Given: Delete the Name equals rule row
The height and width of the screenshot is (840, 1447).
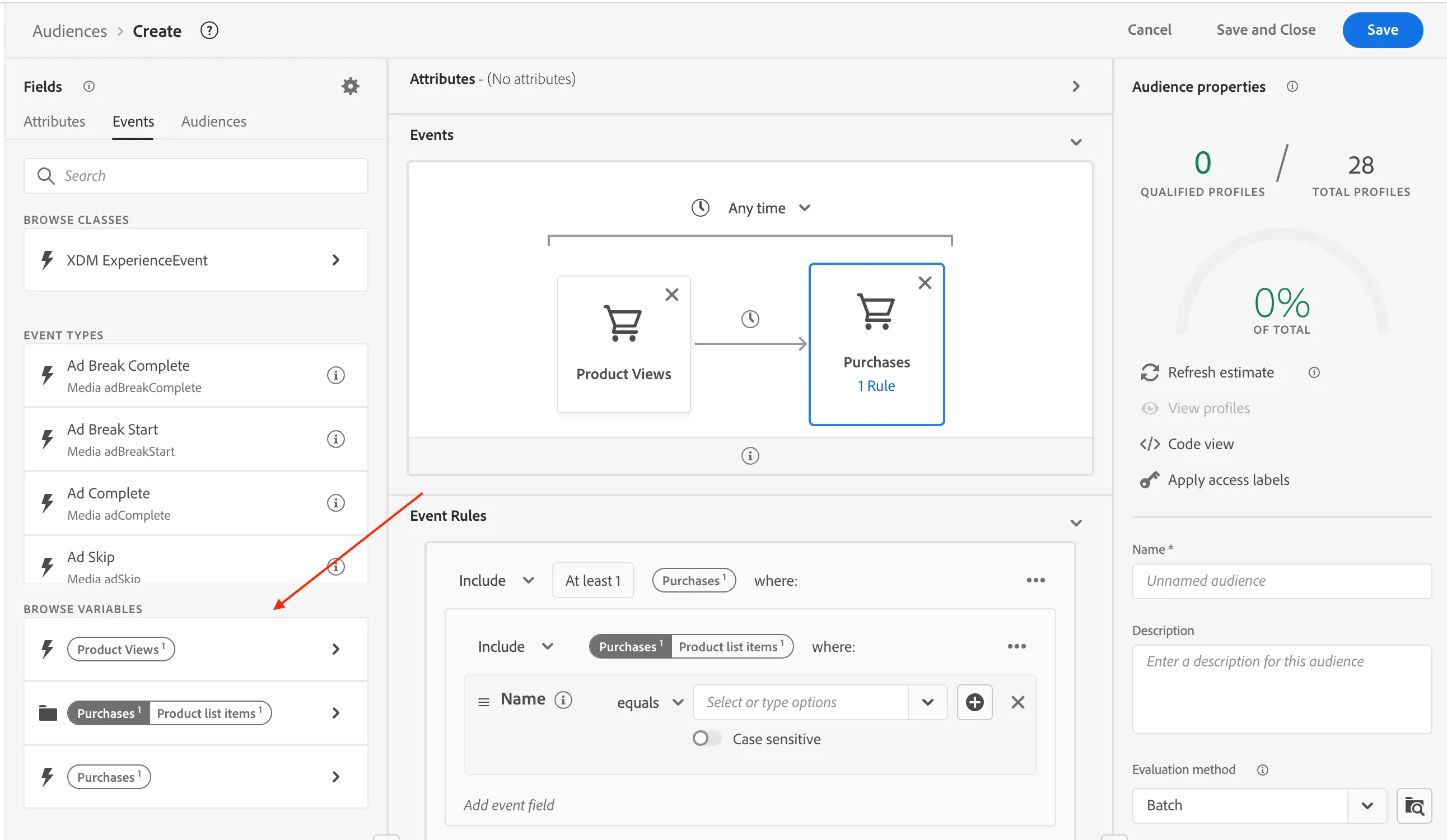Looking at the screenshot, I should point(1017,702).
